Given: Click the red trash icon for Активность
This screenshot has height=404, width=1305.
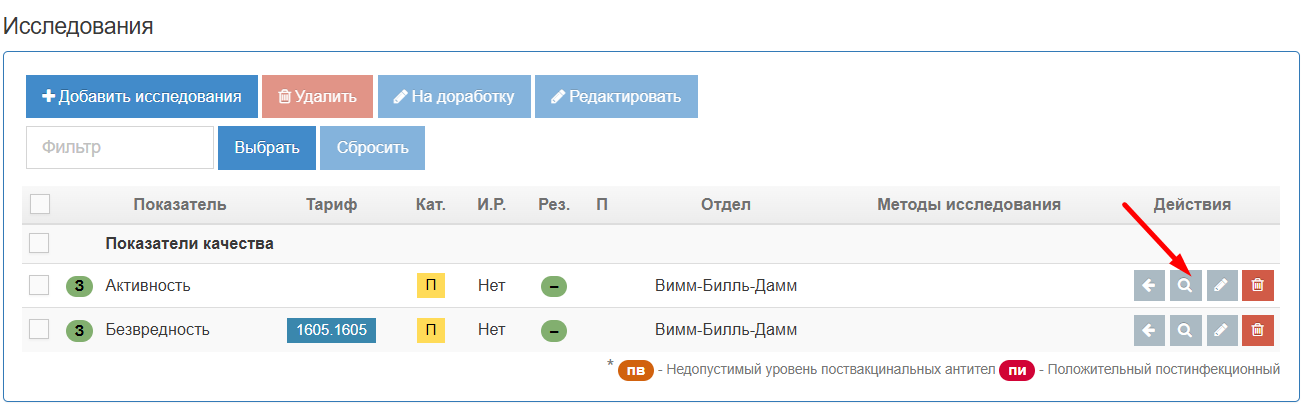Looking at the screenshot, I should [1258, 286].
